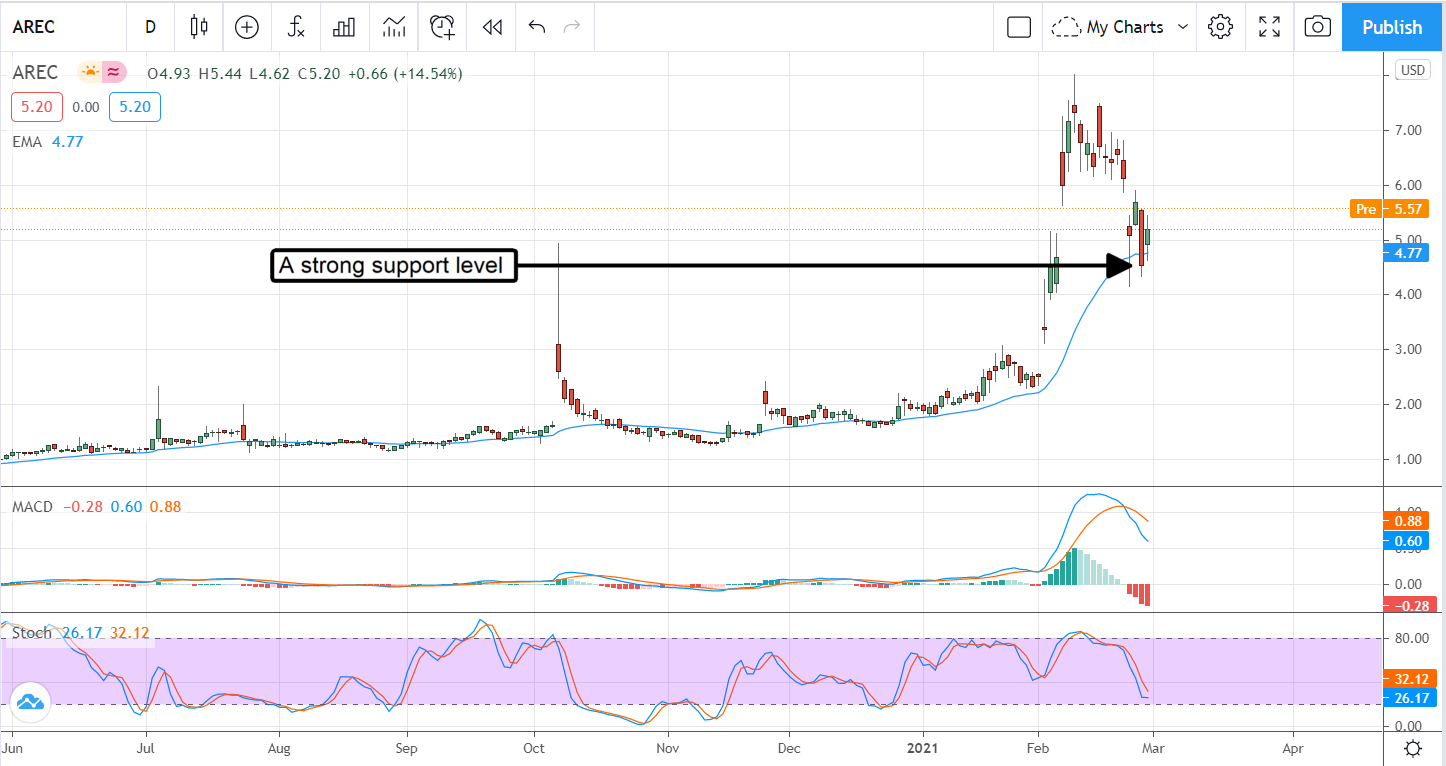Screen dimensions: 1446x766
Task: Click the Publish button
Action: pos(1392,27)
